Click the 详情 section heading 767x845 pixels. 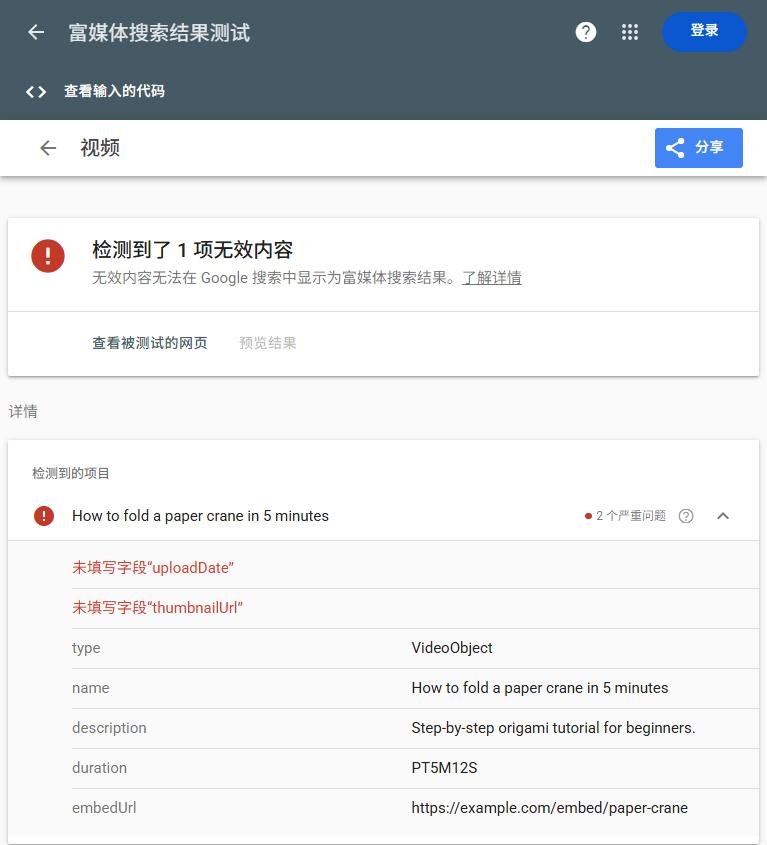coord(23,412)
